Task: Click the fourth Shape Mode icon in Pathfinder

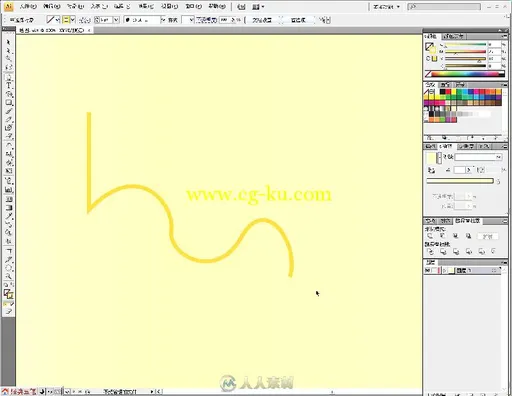Action: click(x=468, y=236)
